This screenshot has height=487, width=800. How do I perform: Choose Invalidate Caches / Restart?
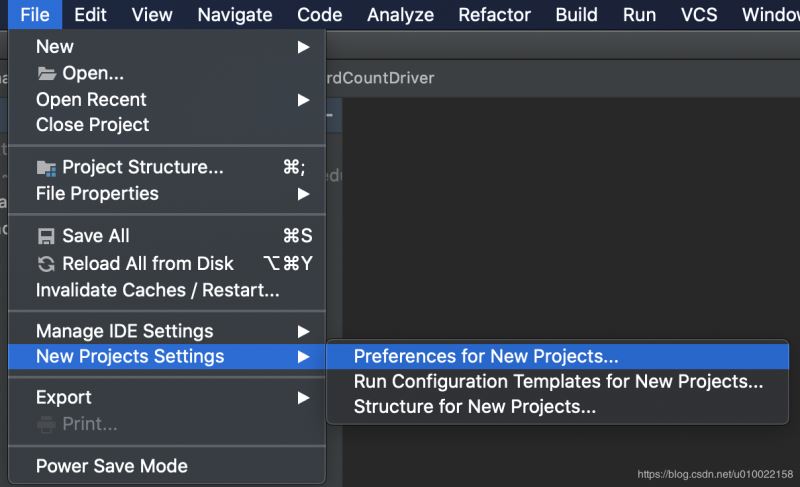[x=158, y=290]
